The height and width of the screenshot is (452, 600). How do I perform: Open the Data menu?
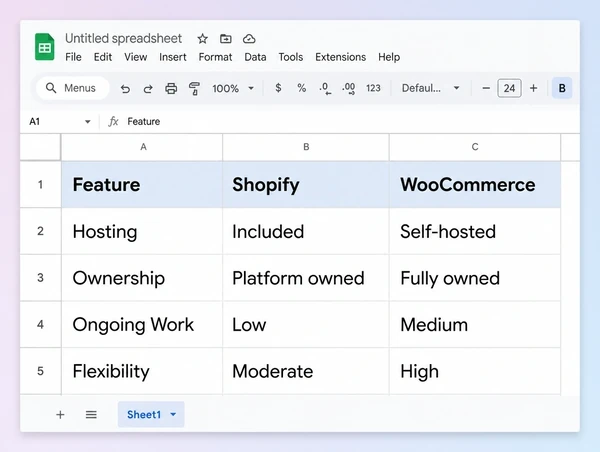pos(255,57)
